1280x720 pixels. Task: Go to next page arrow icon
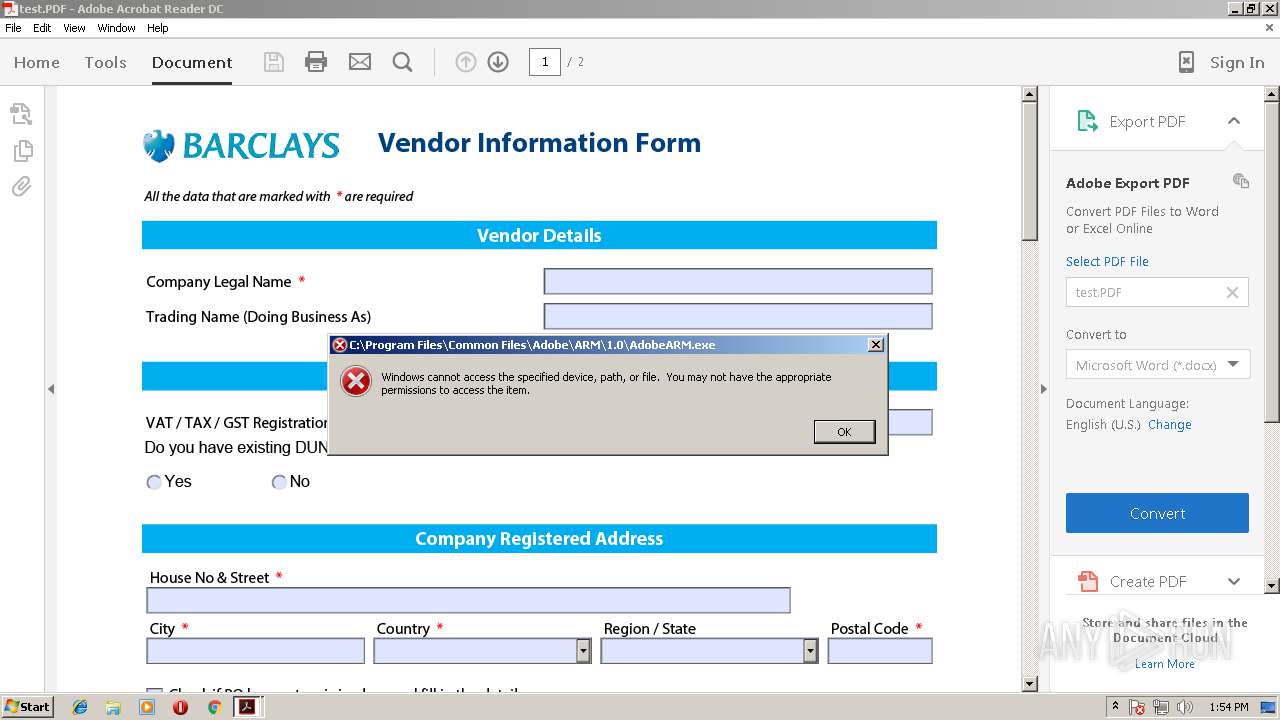tap(498, 62)
